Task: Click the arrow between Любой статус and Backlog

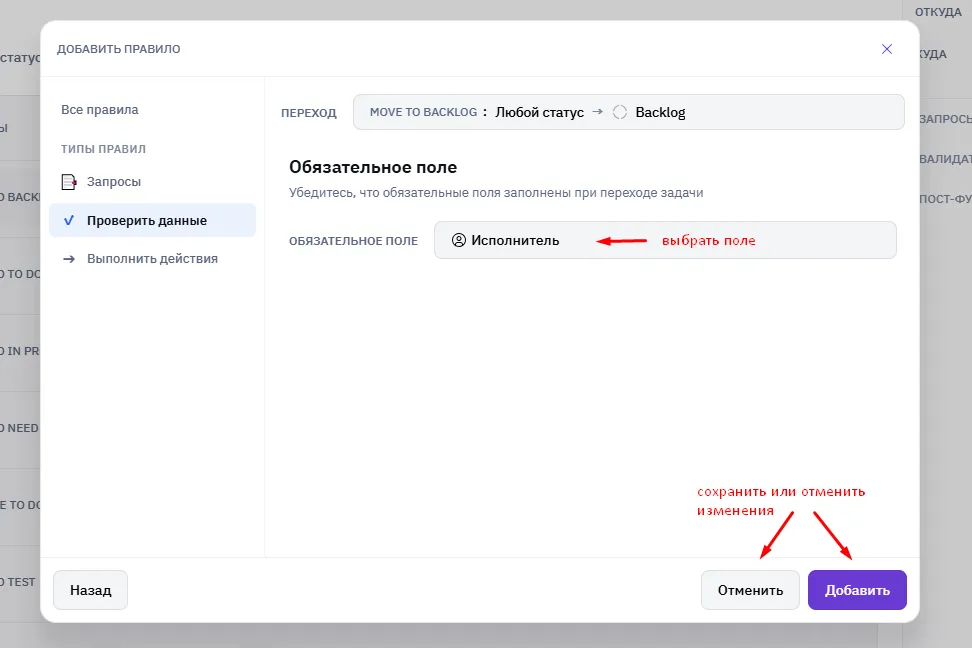Action: tap(598, 112)
